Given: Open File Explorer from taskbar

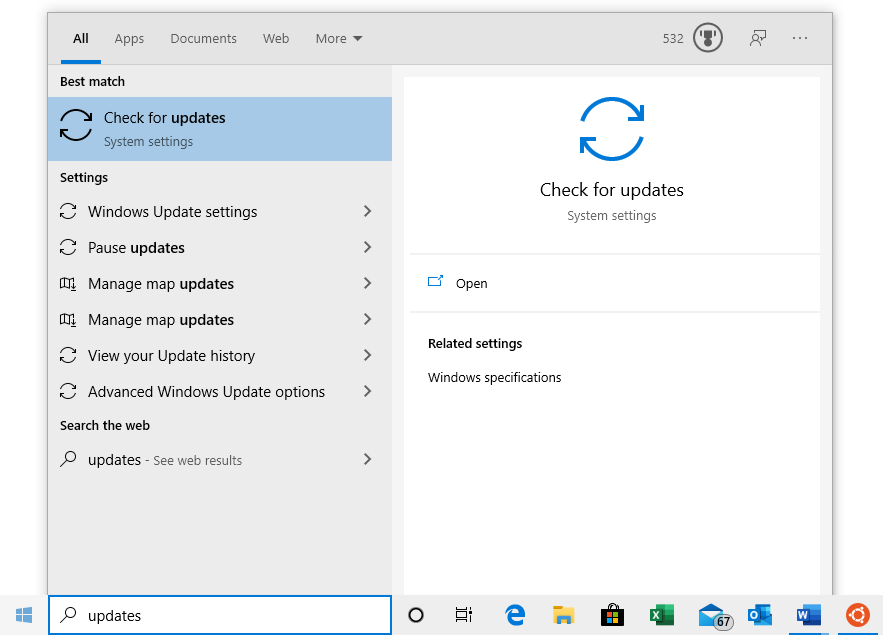Looking at the screenshot, I should pos(564,615).
